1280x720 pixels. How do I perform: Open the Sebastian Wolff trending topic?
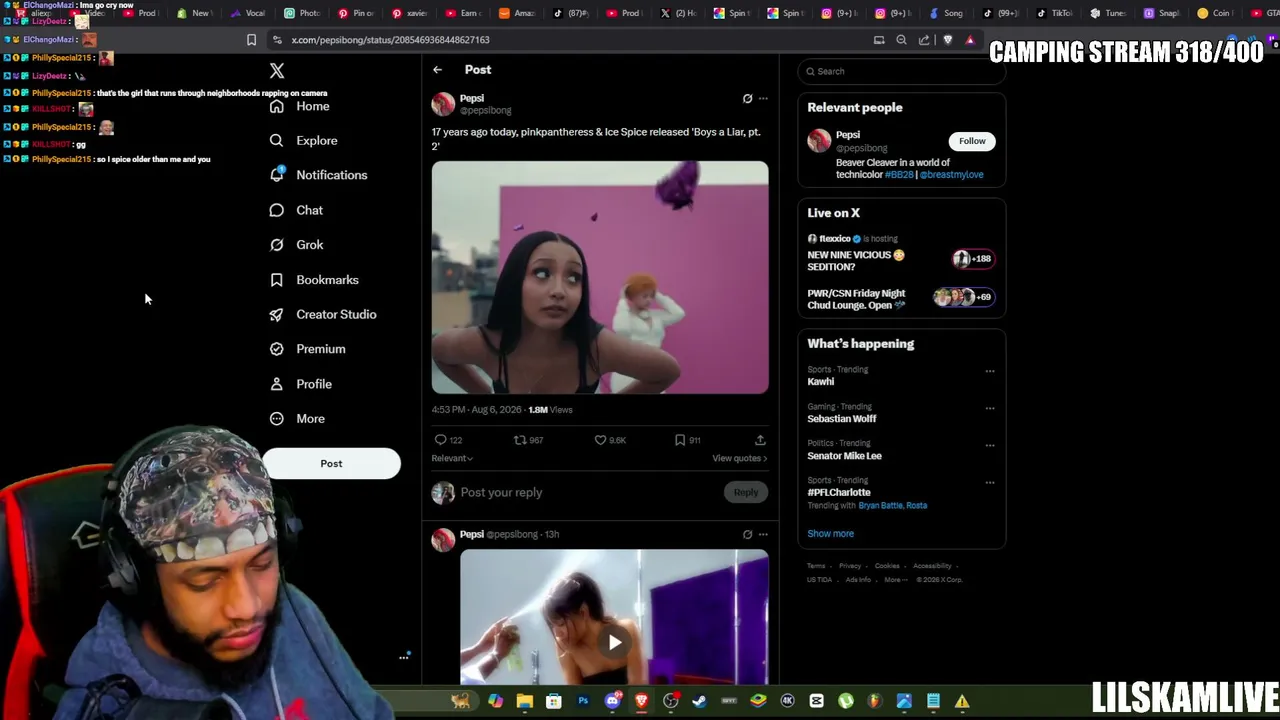[842, 419]
